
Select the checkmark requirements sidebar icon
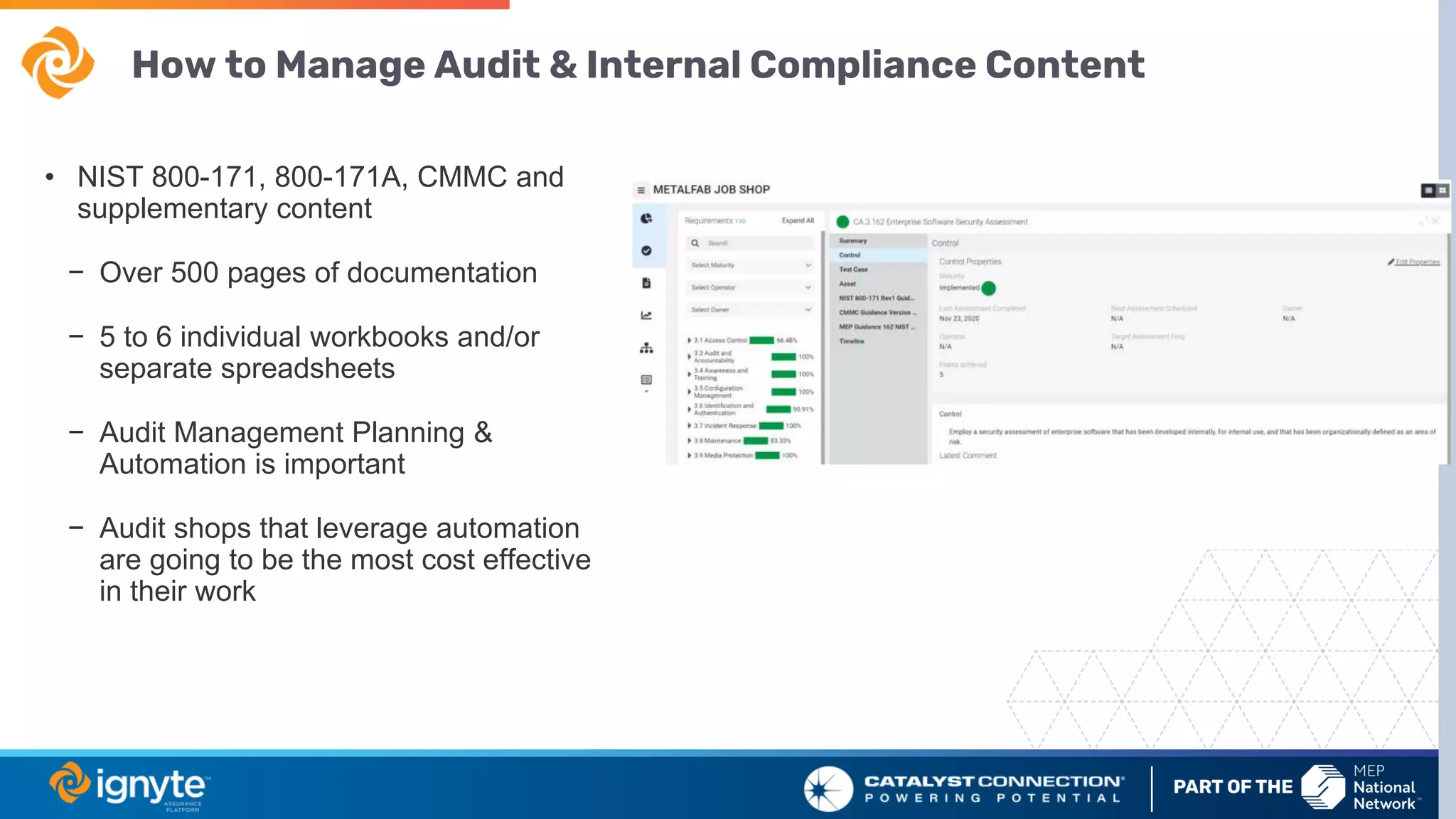click(x=646, y=251)
